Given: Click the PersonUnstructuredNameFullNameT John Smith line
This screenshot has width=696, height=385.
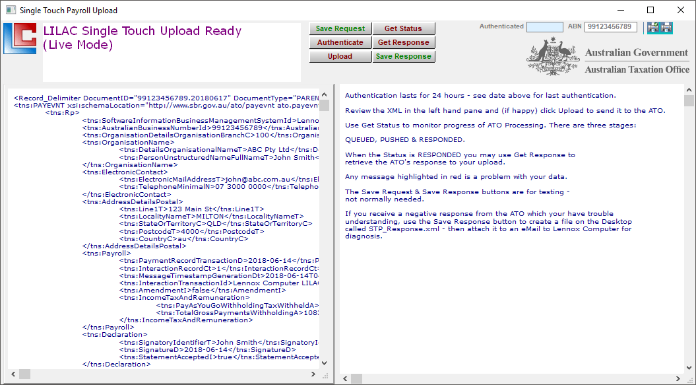Looking at the screenshot, I should pyautogui.click(x=219, y=158).
